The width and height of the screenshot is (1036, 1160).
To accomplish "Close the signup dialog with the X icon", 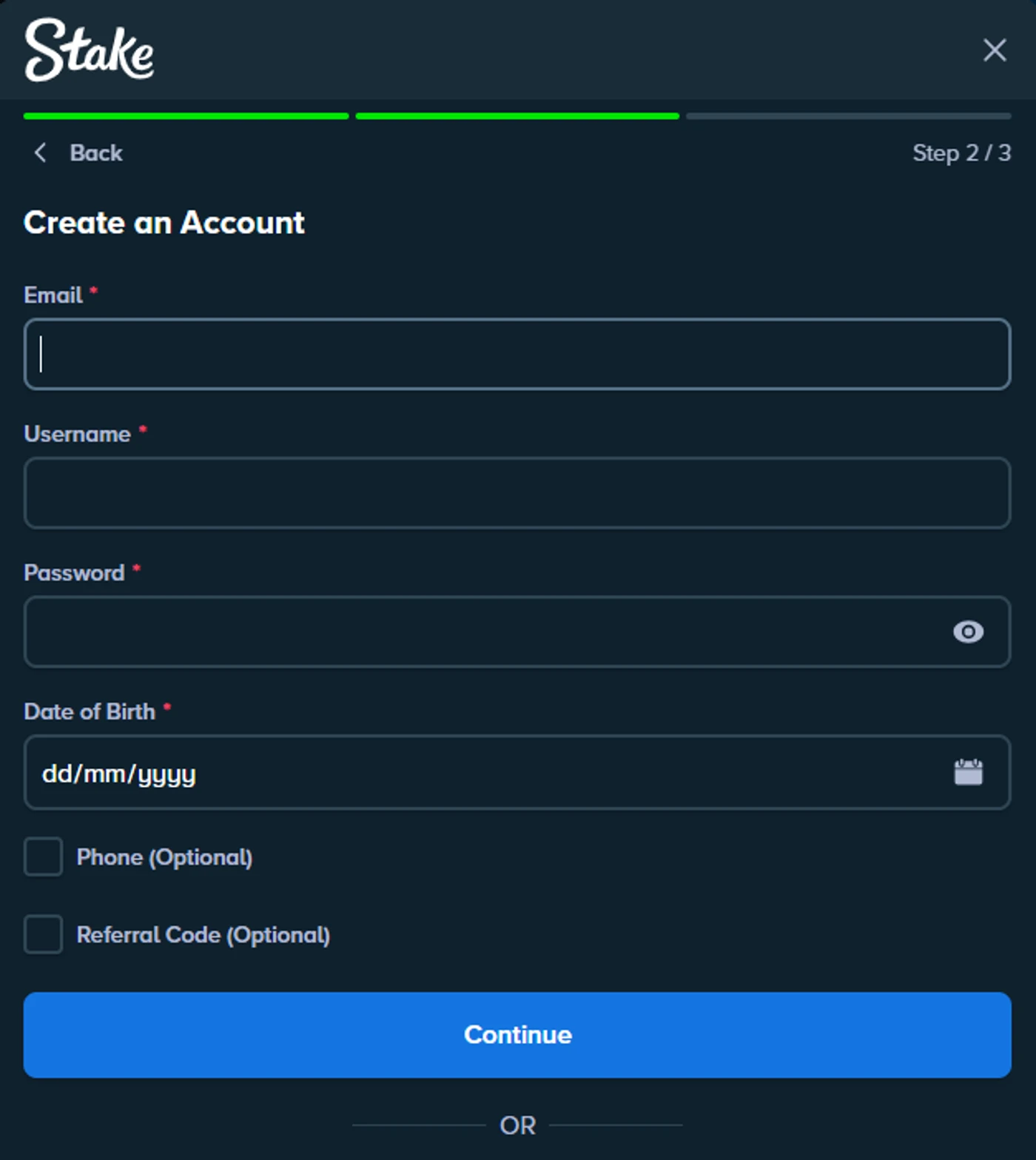I will click(x=995, y=50).
